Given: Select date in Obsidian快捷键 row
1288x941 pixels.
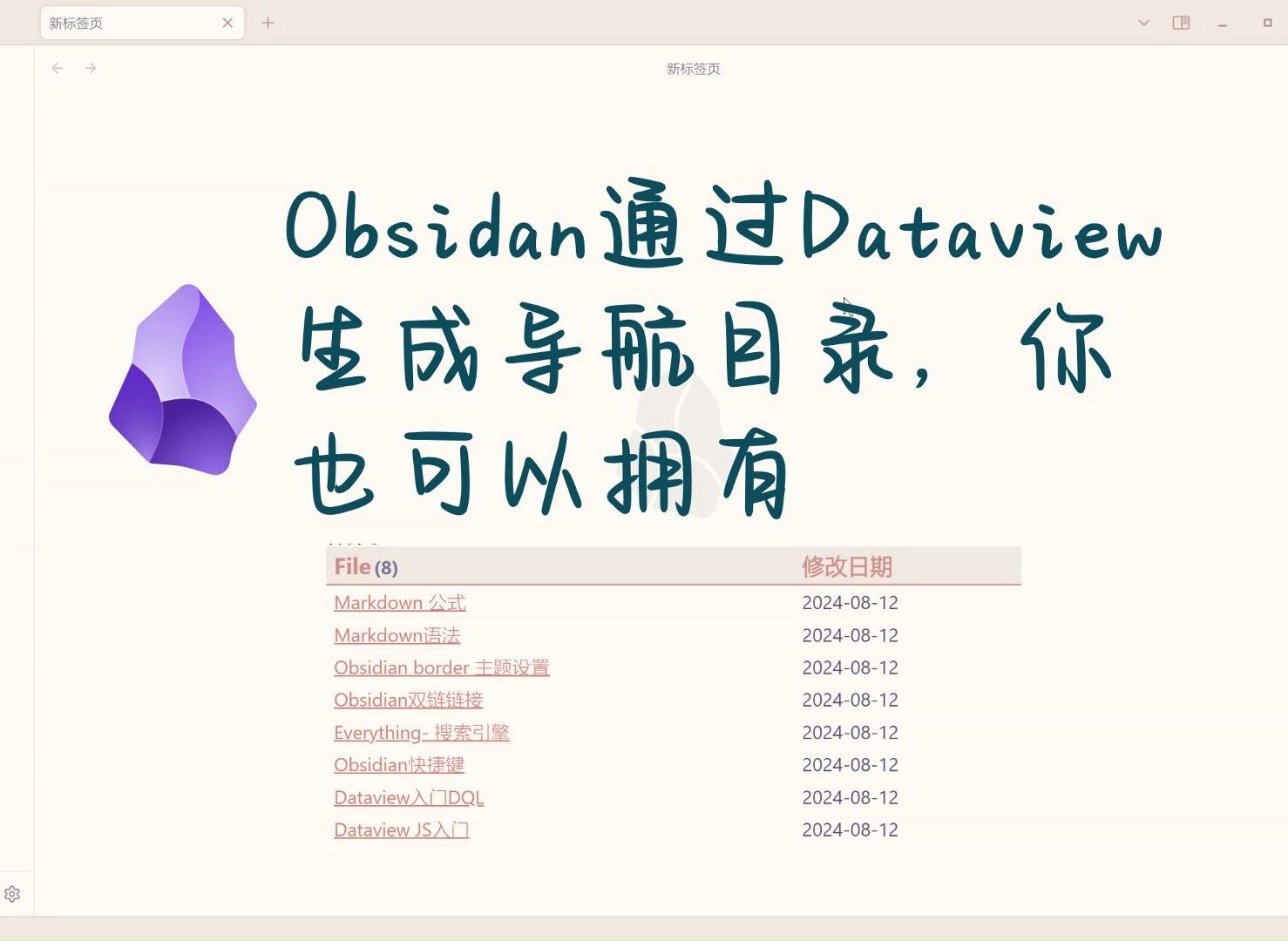Looking at the screenshot, I should click(850, 765).
